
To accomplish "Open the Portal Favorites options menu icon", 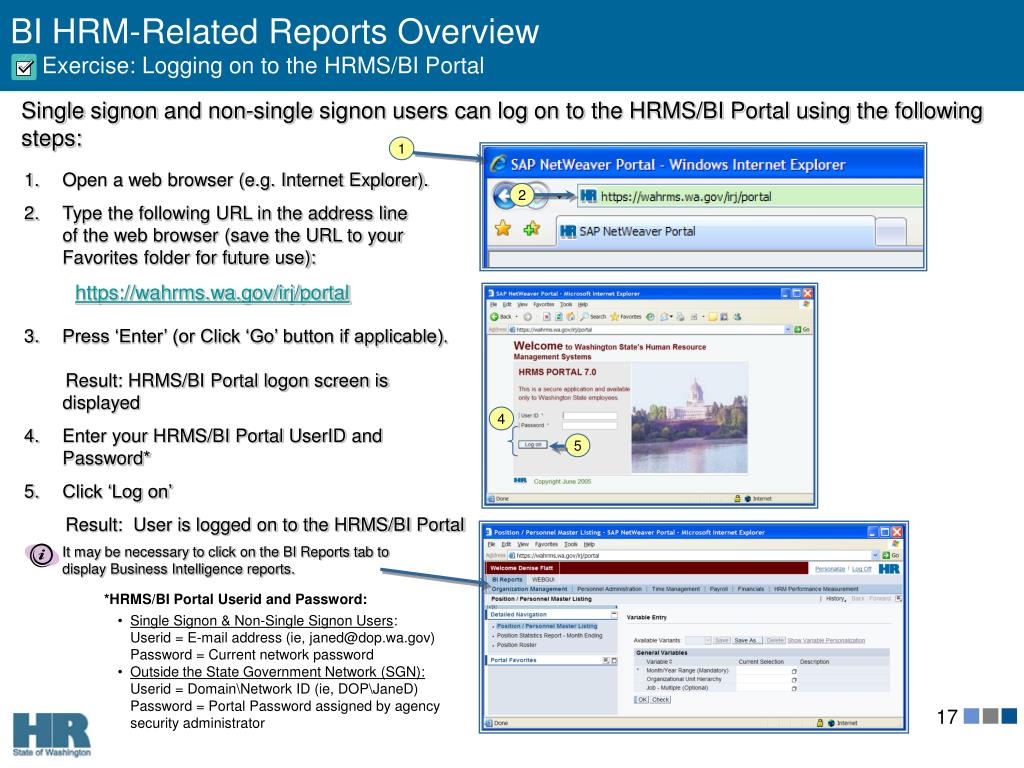I will coord(605,660).
